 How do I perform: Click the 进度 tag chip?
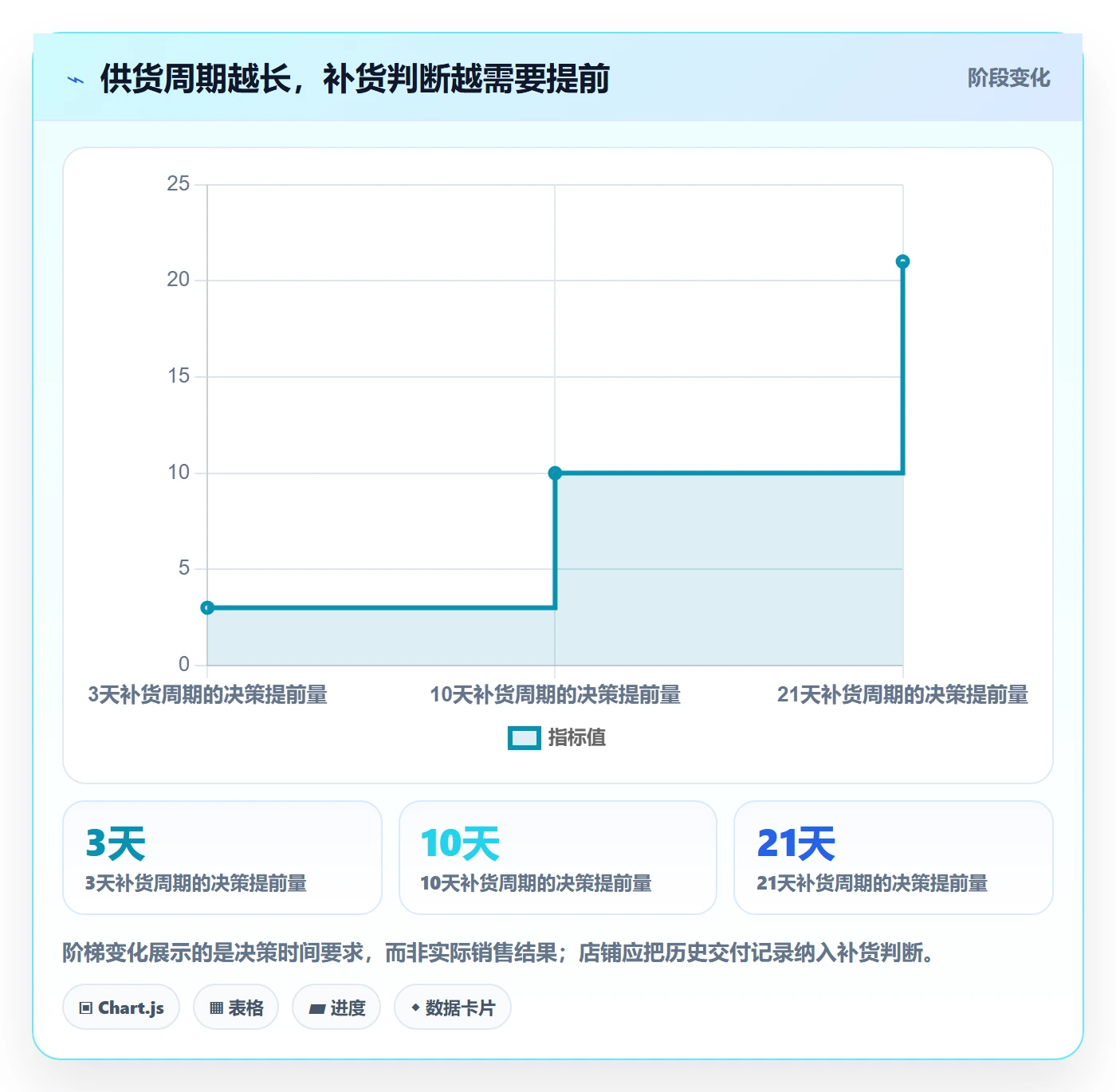point(336,1008)
